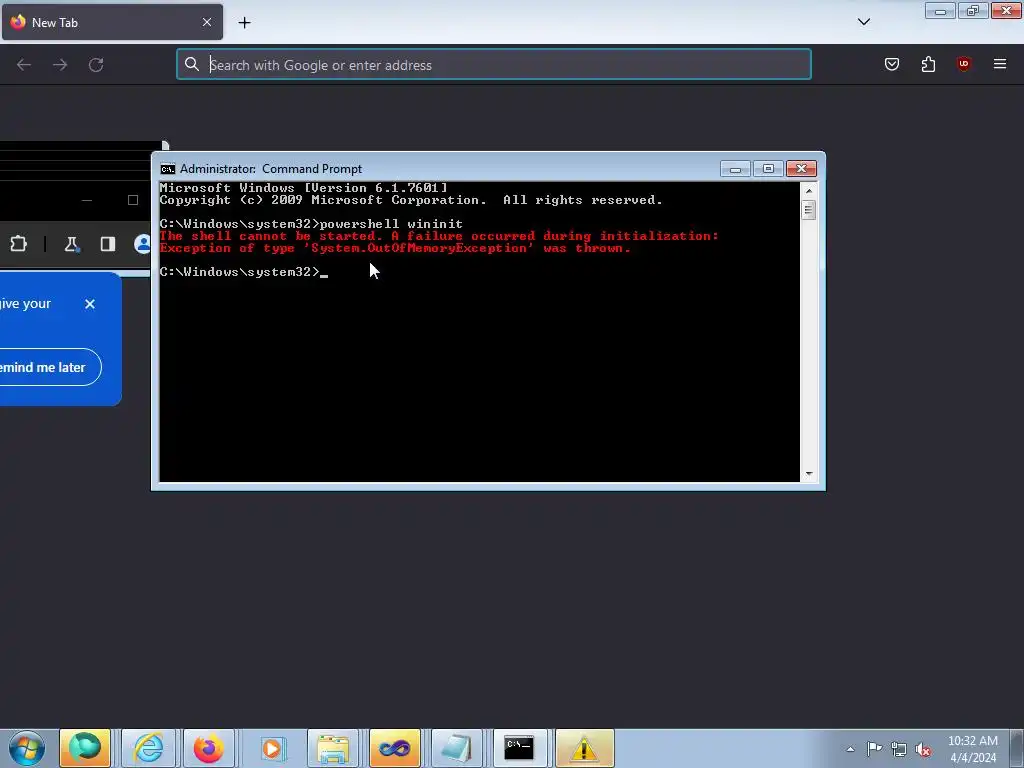Show hidden tray icons arrow
Screen dimensions: 1024x768
point(850,749)
